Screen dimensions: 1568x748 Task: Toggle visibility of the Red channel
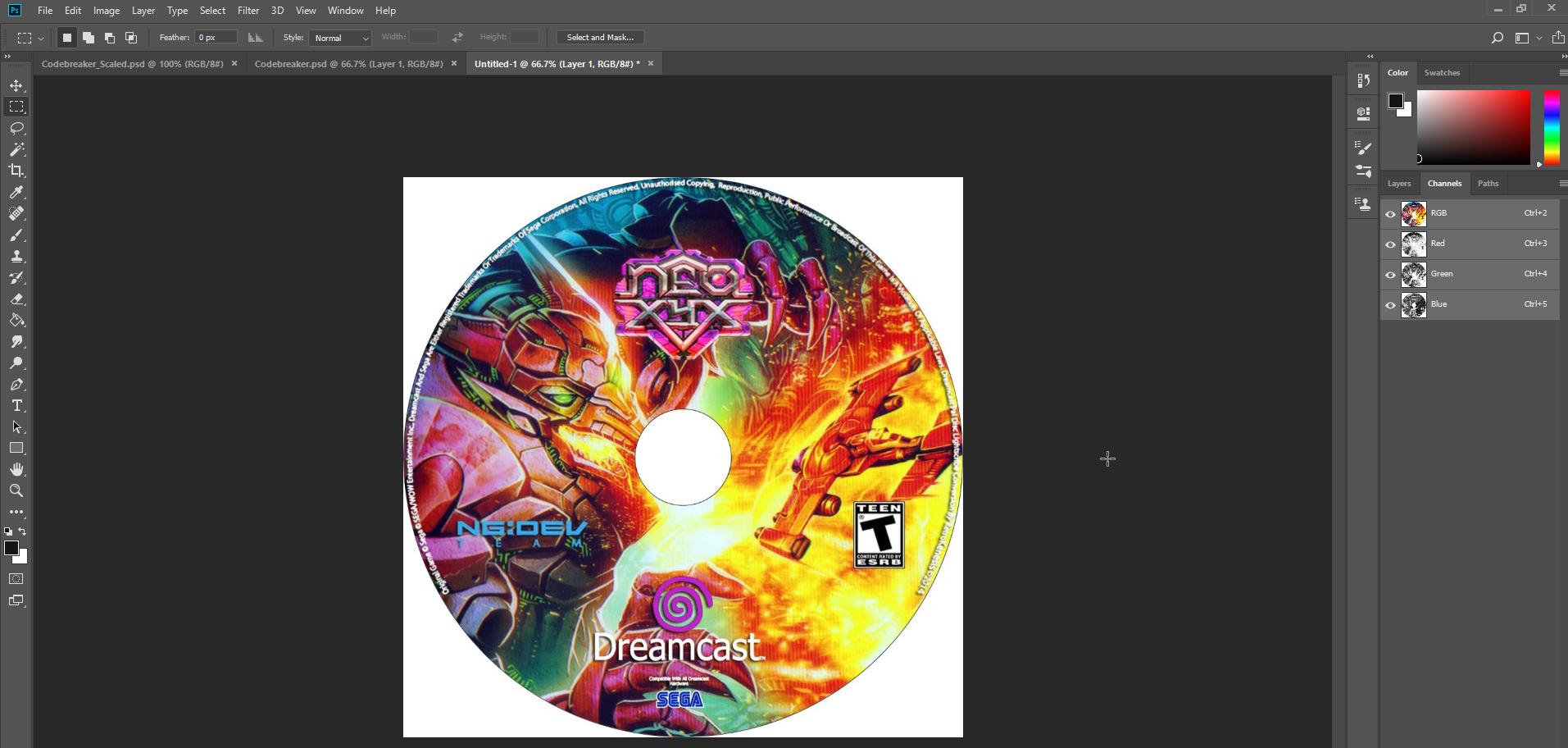coord(1390,244)
